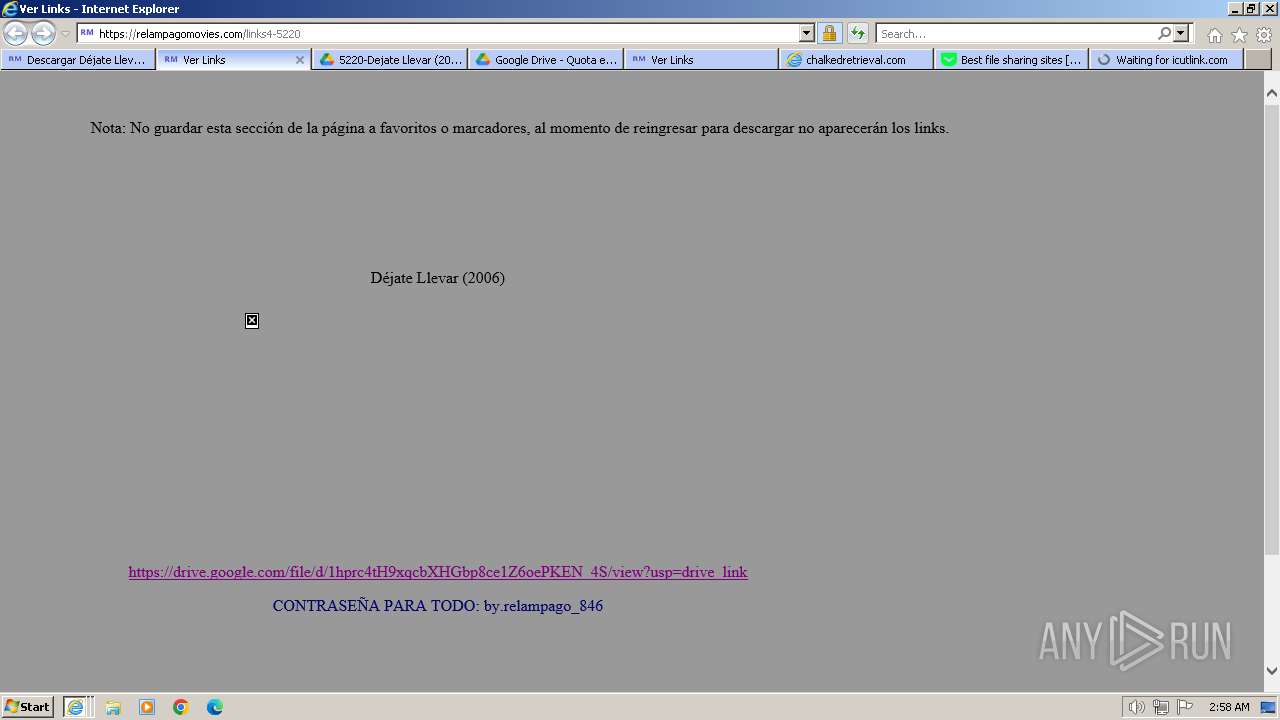1280x720 pixels.
Task: Focus the Search box
Action: coord(1015,33)
